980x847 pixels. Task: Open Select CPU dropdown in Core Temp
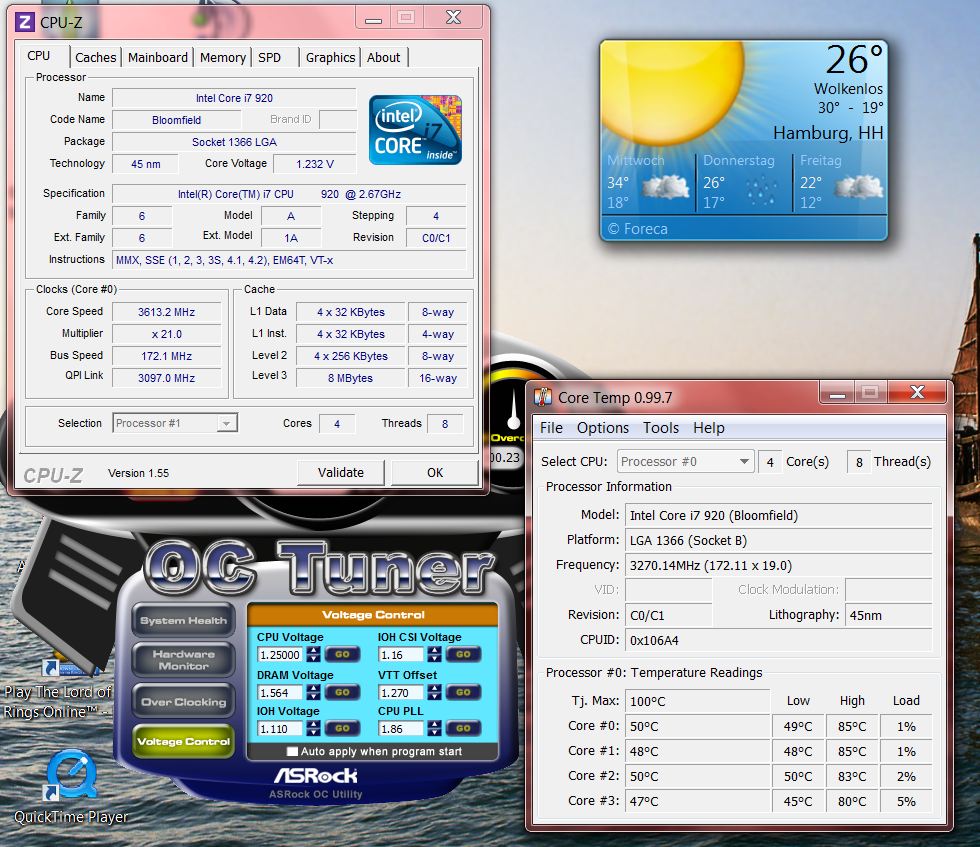(685, 462)
